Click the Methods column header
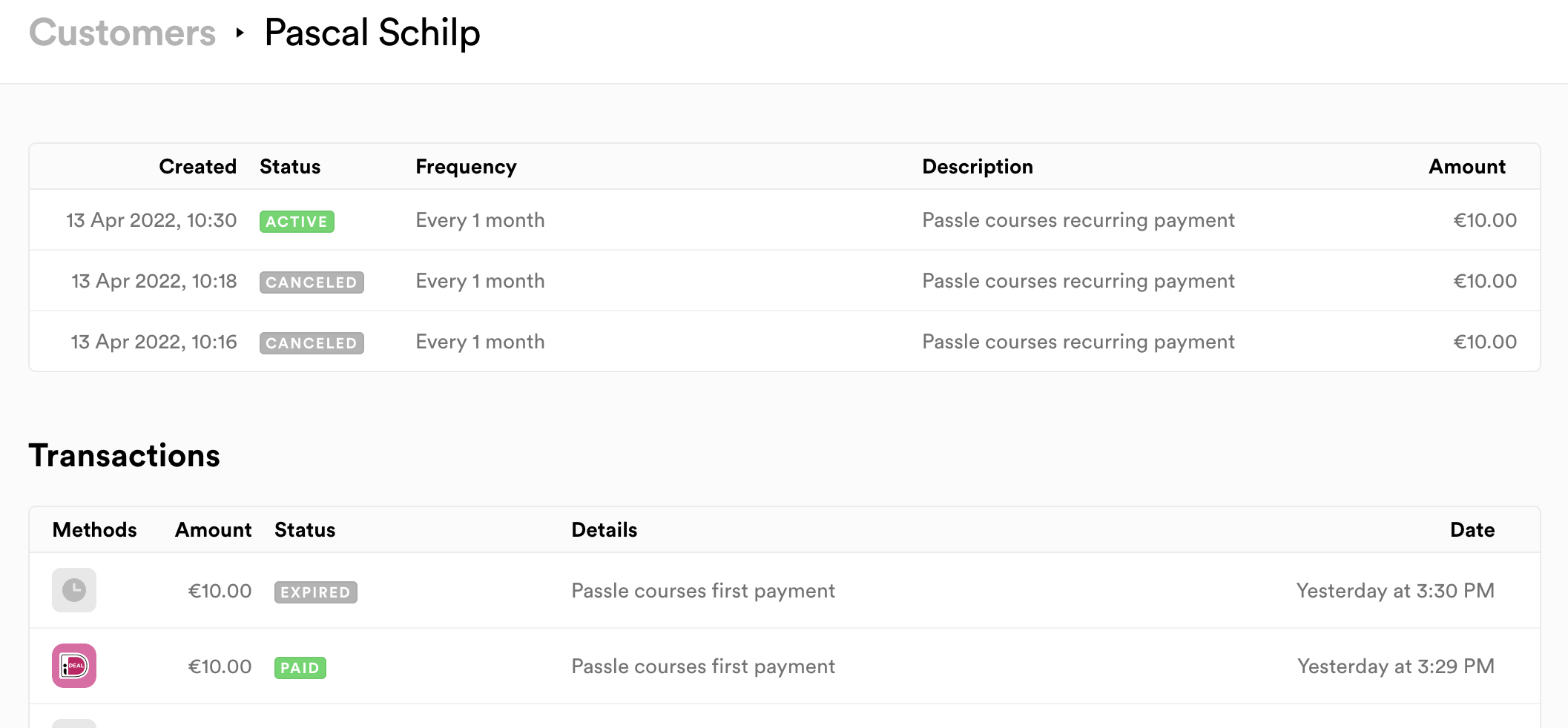This screenshot has height=728, width=1568. coord(95,530)
